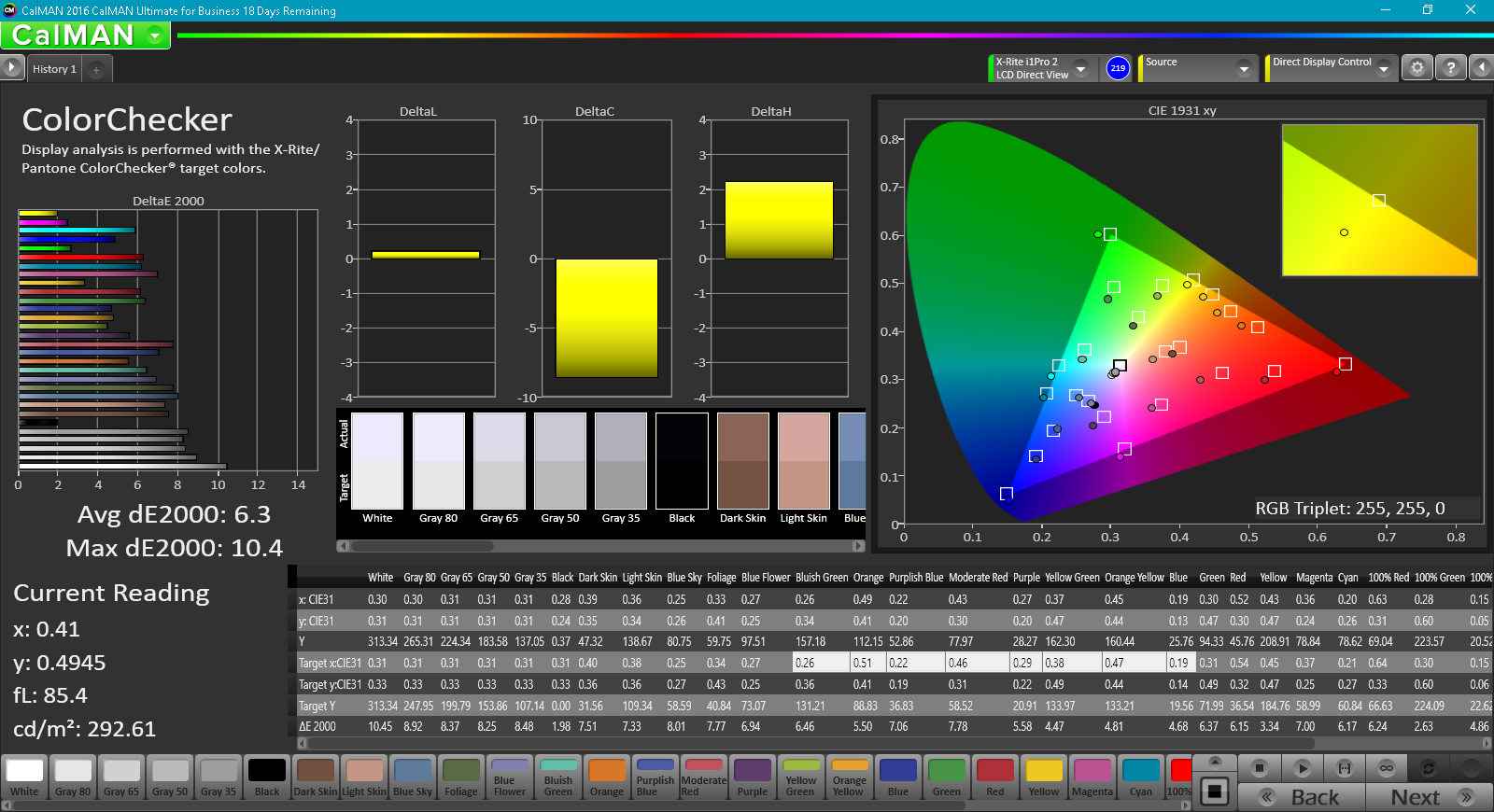The height and width of the screenshot is (812, 1494).
Task: Select the Magenta patch button
Action: tap(1092, 777)
